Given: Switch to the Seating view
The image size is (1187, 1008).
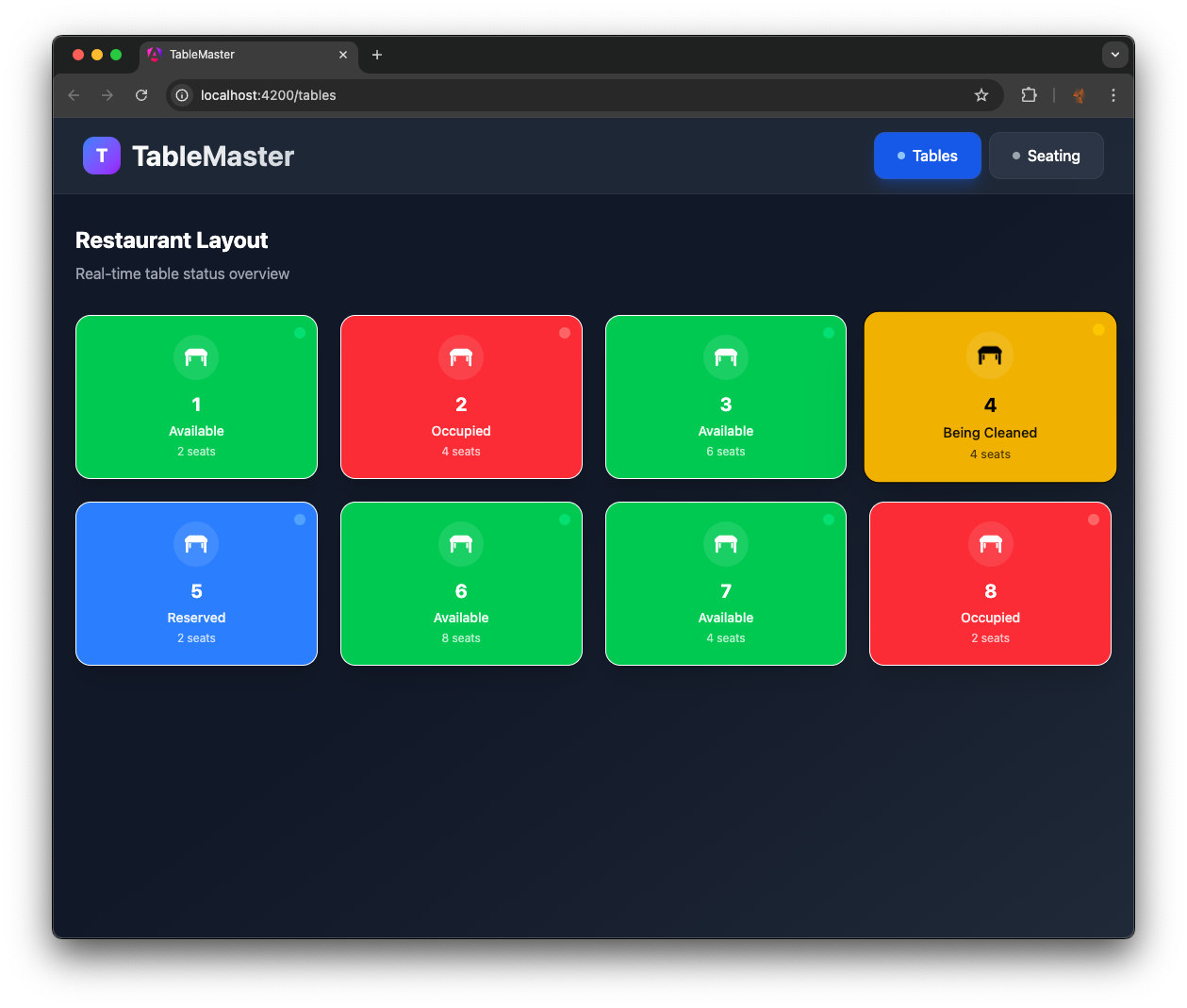Looking at the screenshot, I should pos(1047,156).
